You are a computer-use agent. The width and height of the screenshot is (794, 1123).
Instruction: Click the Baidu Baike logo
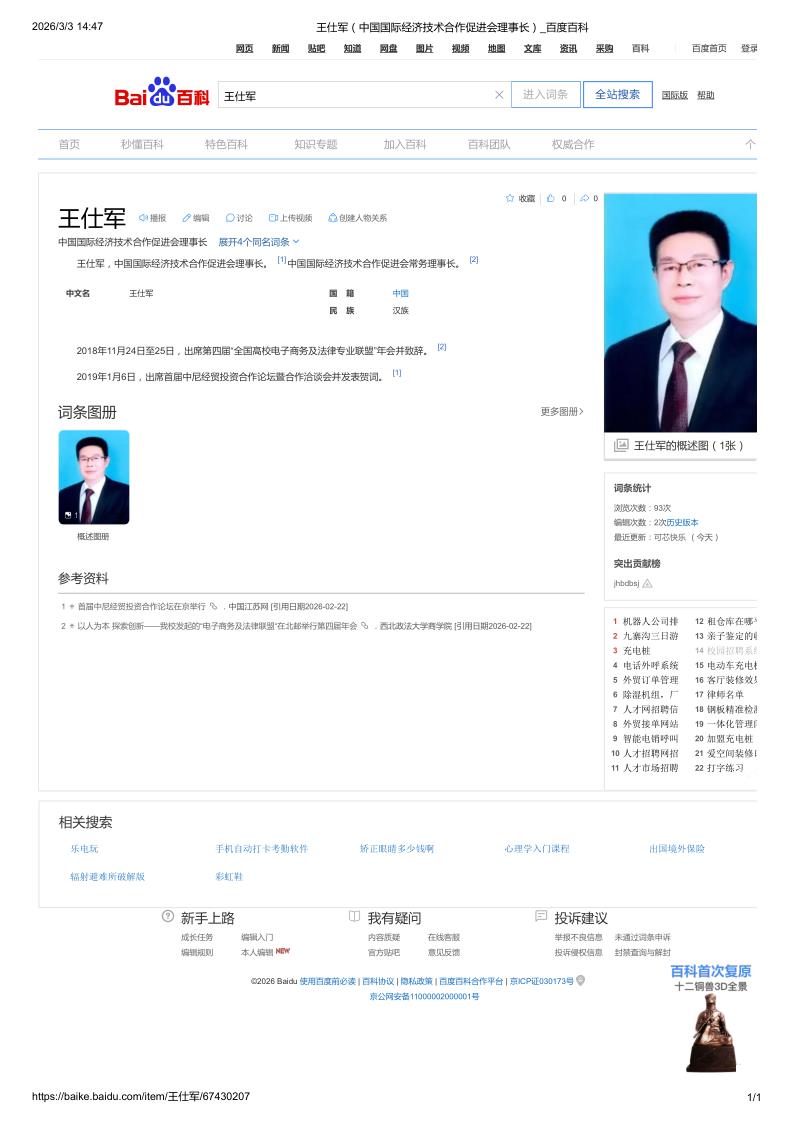point(162,92)
